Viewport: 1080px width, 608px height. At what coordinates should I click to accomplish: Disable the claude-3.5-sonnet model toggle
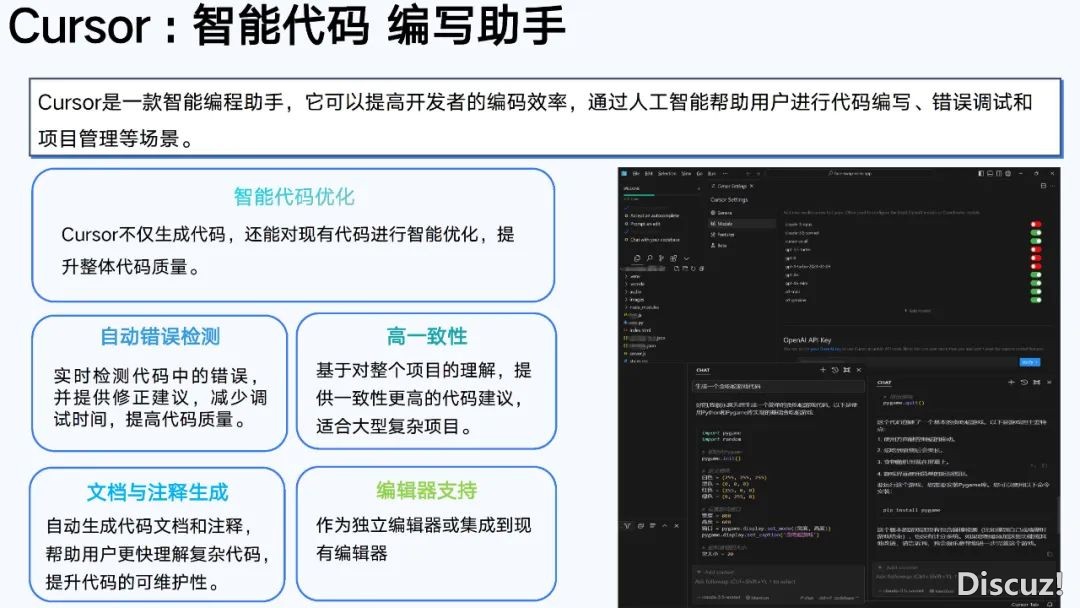1036,233
